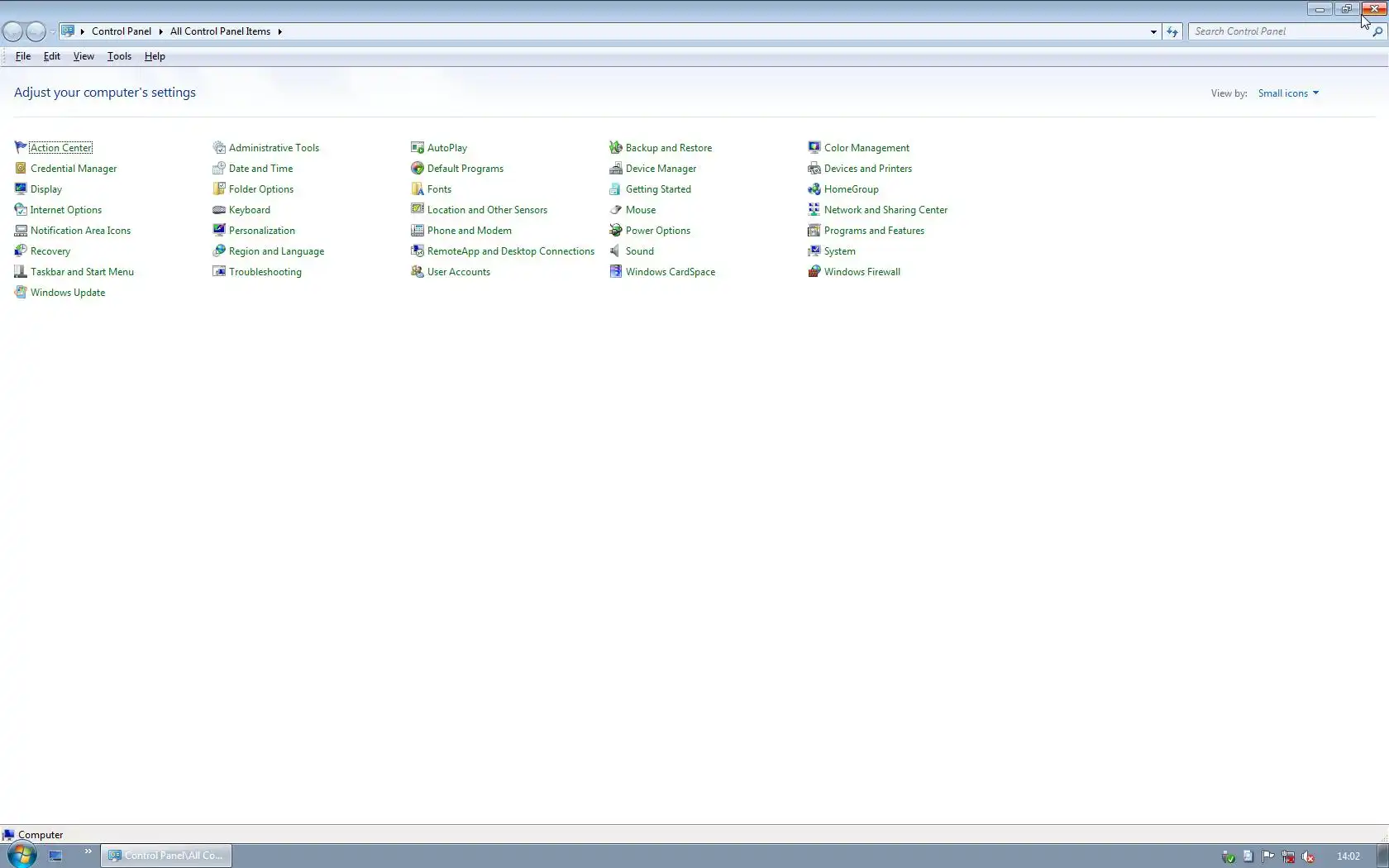Open the Backup and Restore icon

(x=616, y=147)
